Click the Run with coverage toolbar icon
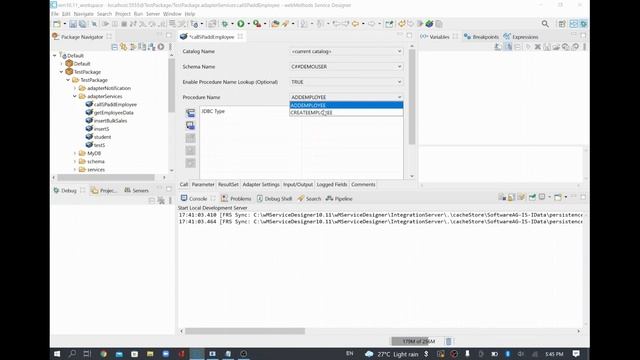The height and width of the screenshot is (360, 640). coord(257,24)
